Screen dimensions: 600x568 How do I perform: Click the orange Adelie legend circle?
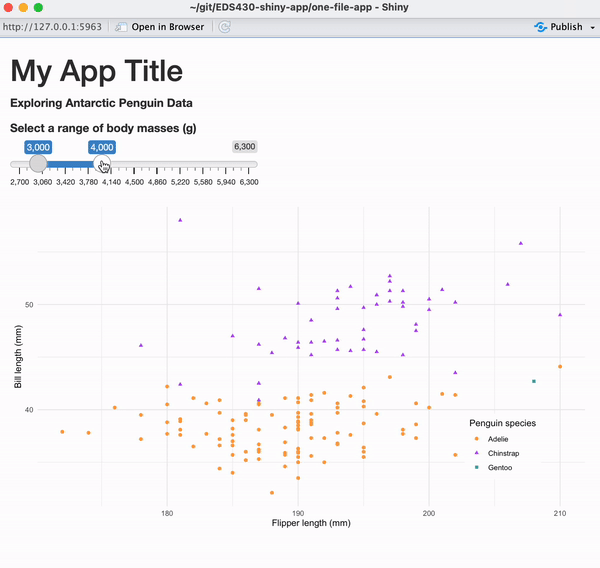[476, 439]
